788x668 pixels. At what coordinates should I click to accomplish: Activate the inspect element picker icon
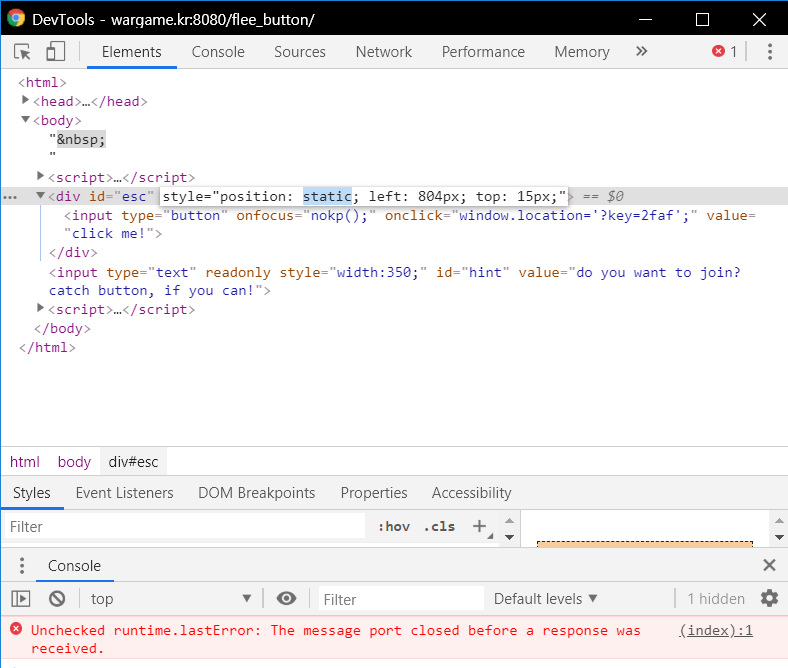[x=22, y=52]
